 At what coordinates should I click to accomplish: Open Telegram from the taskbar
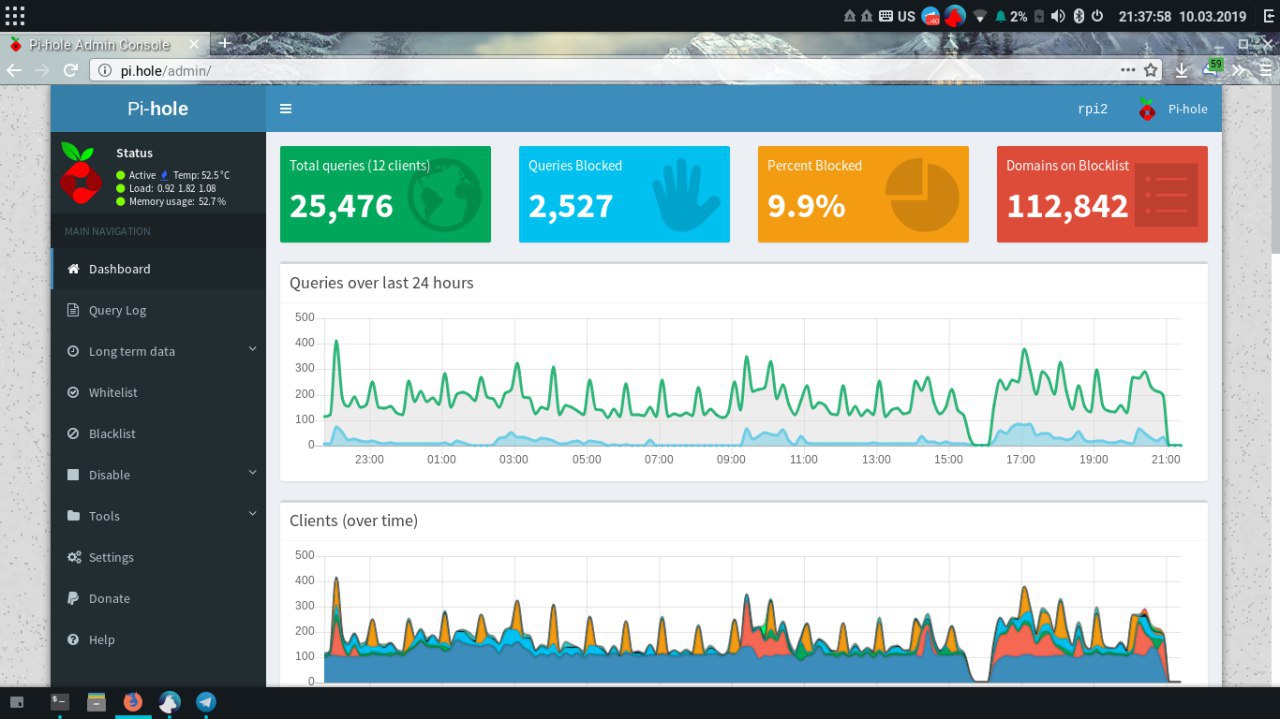click(x=206, y=702)
